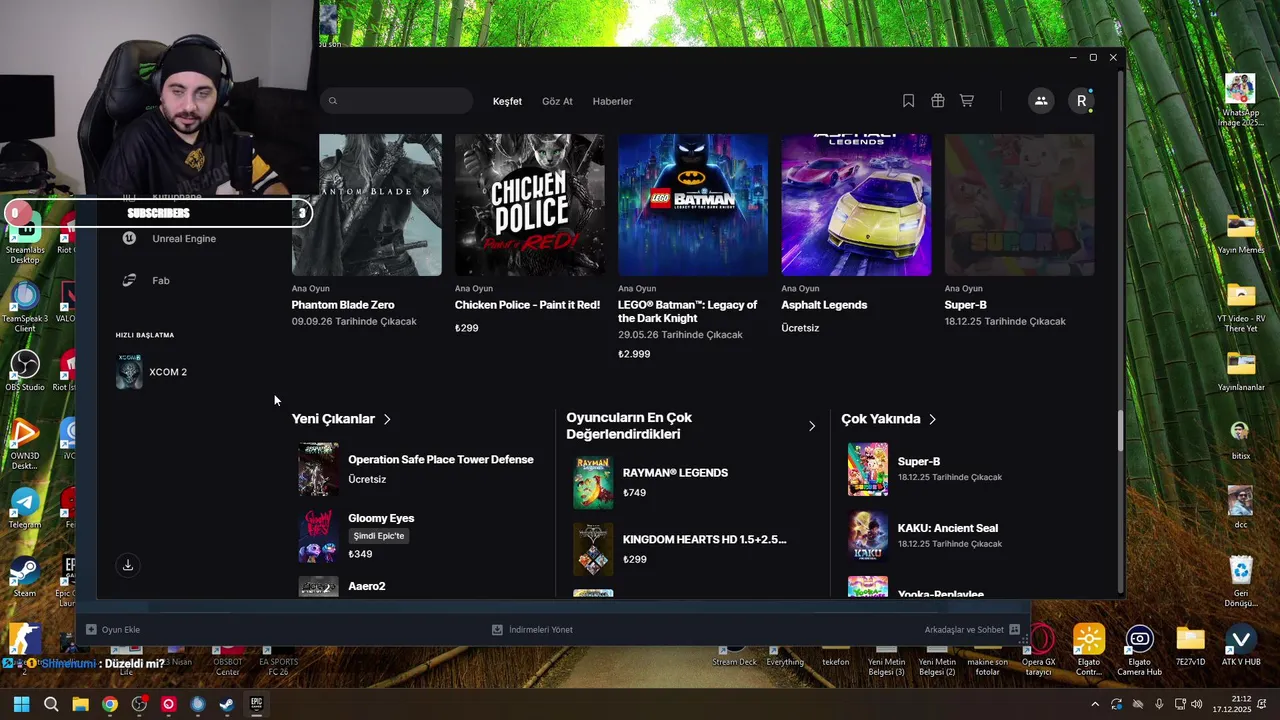Open the KAKU: Ancient Seal thumbnail
1280x720 pixels.
[867, 536]
